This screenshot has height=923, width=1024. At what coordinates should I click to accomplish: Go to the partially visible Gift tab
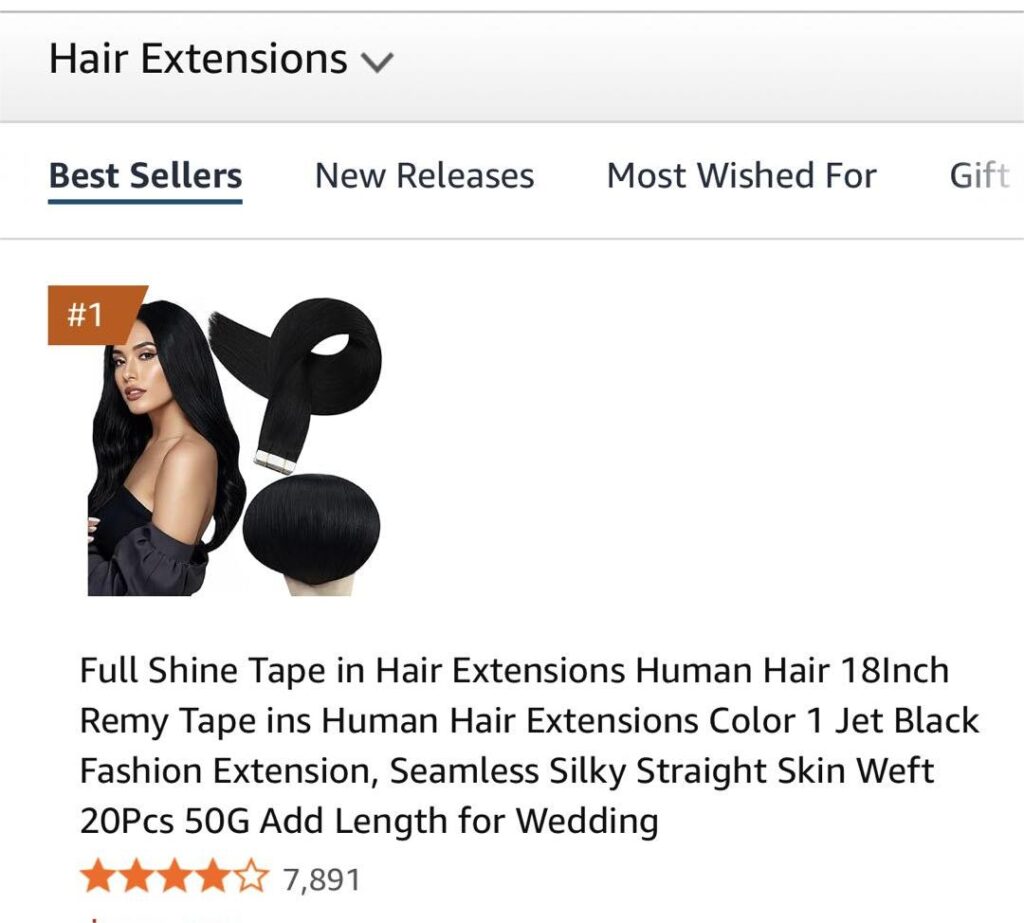coord(980,176)
